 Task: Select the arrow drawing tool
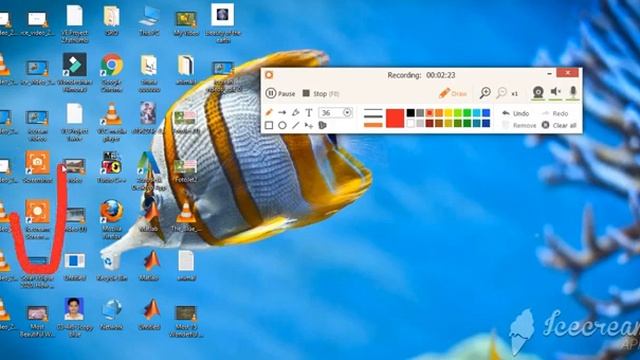pos(282,112)
